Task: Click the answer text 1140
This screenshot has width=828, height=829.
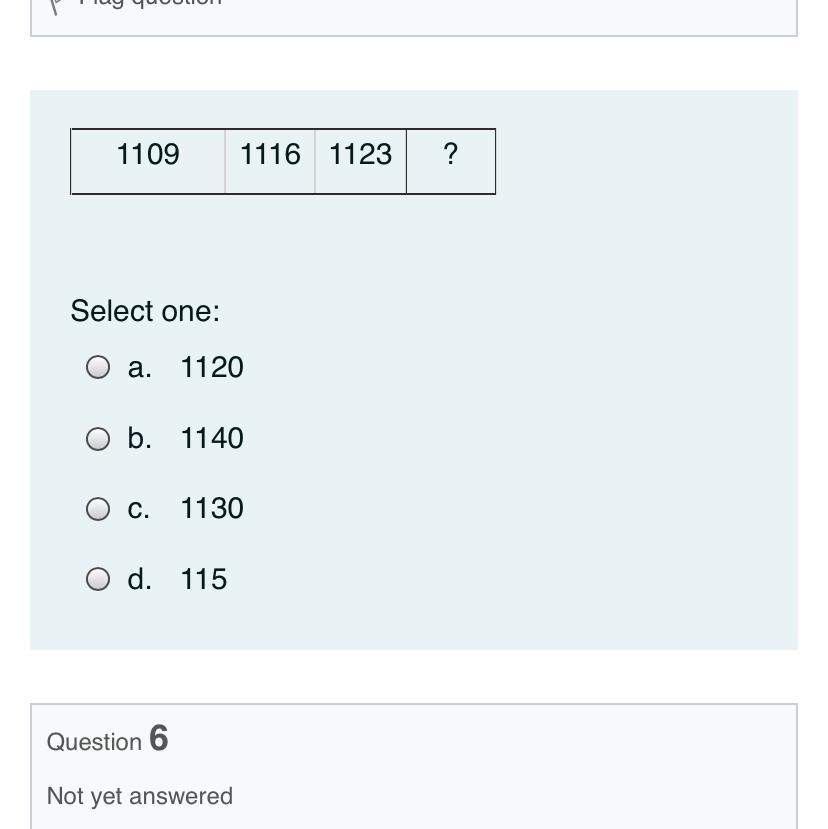Action: (212, 439)
